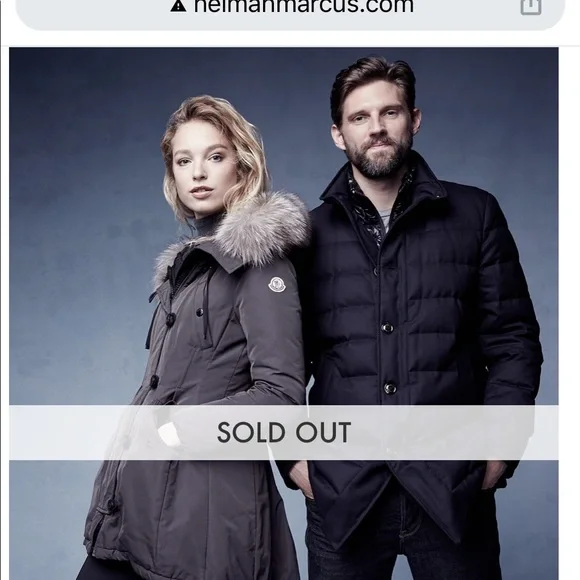Click the SOLD OUT banner text

pyautogui.click(x=284, y=432)
